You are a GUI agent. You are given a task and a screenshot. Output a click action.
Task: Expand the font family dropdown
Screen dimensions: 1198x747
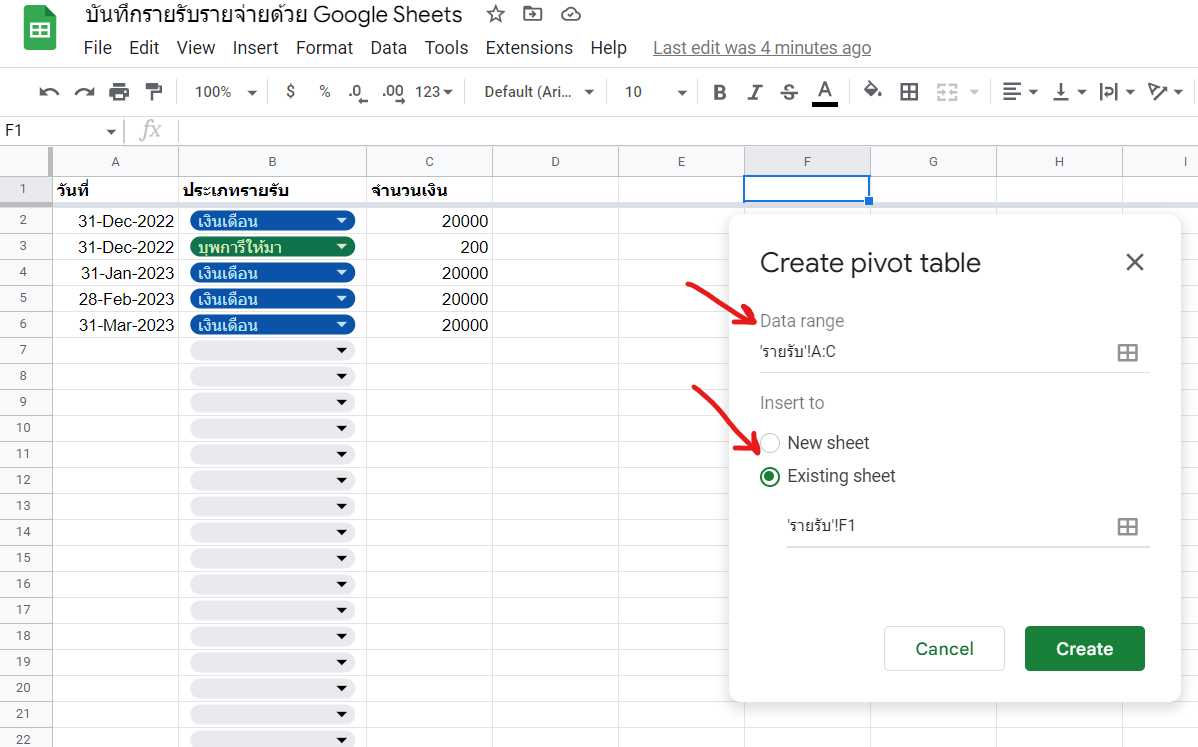539,91
